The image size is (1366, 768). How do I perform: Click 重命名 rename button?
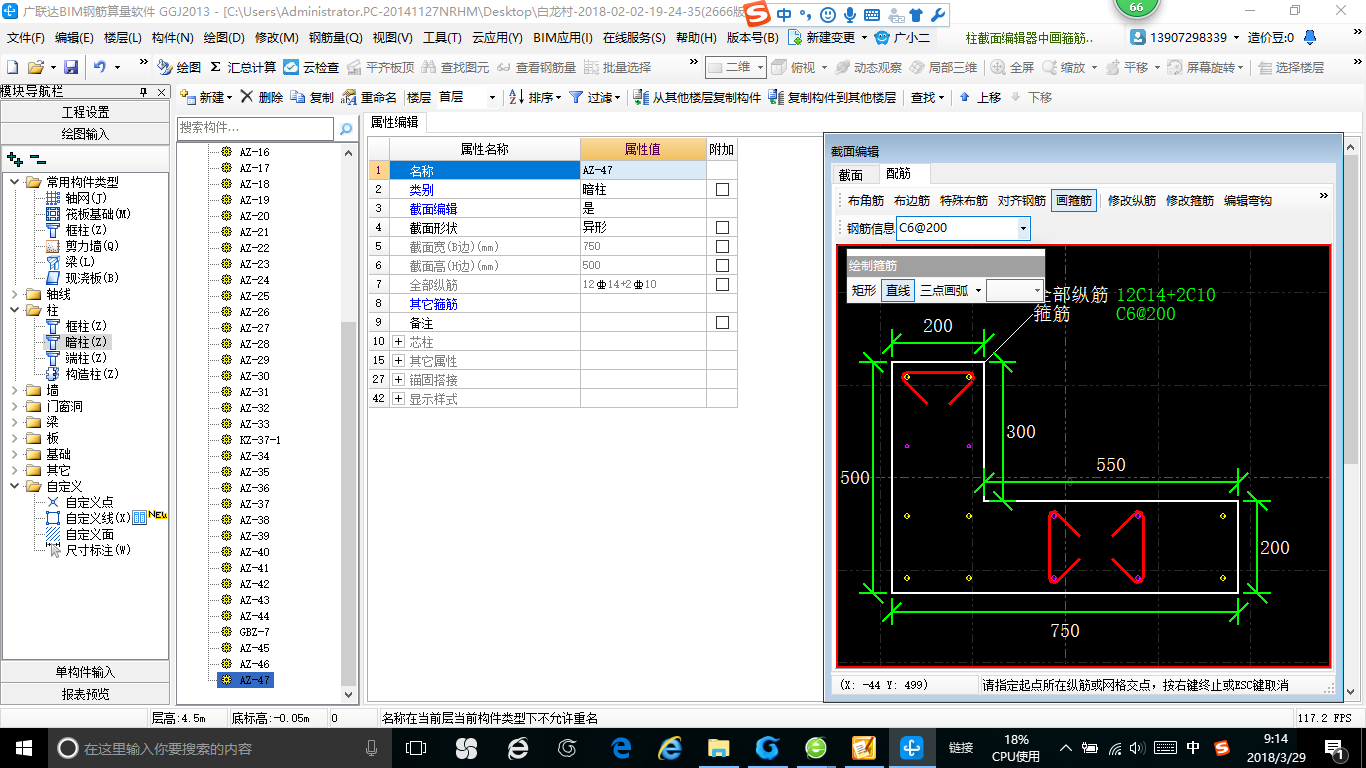click(x=369, y=97)
